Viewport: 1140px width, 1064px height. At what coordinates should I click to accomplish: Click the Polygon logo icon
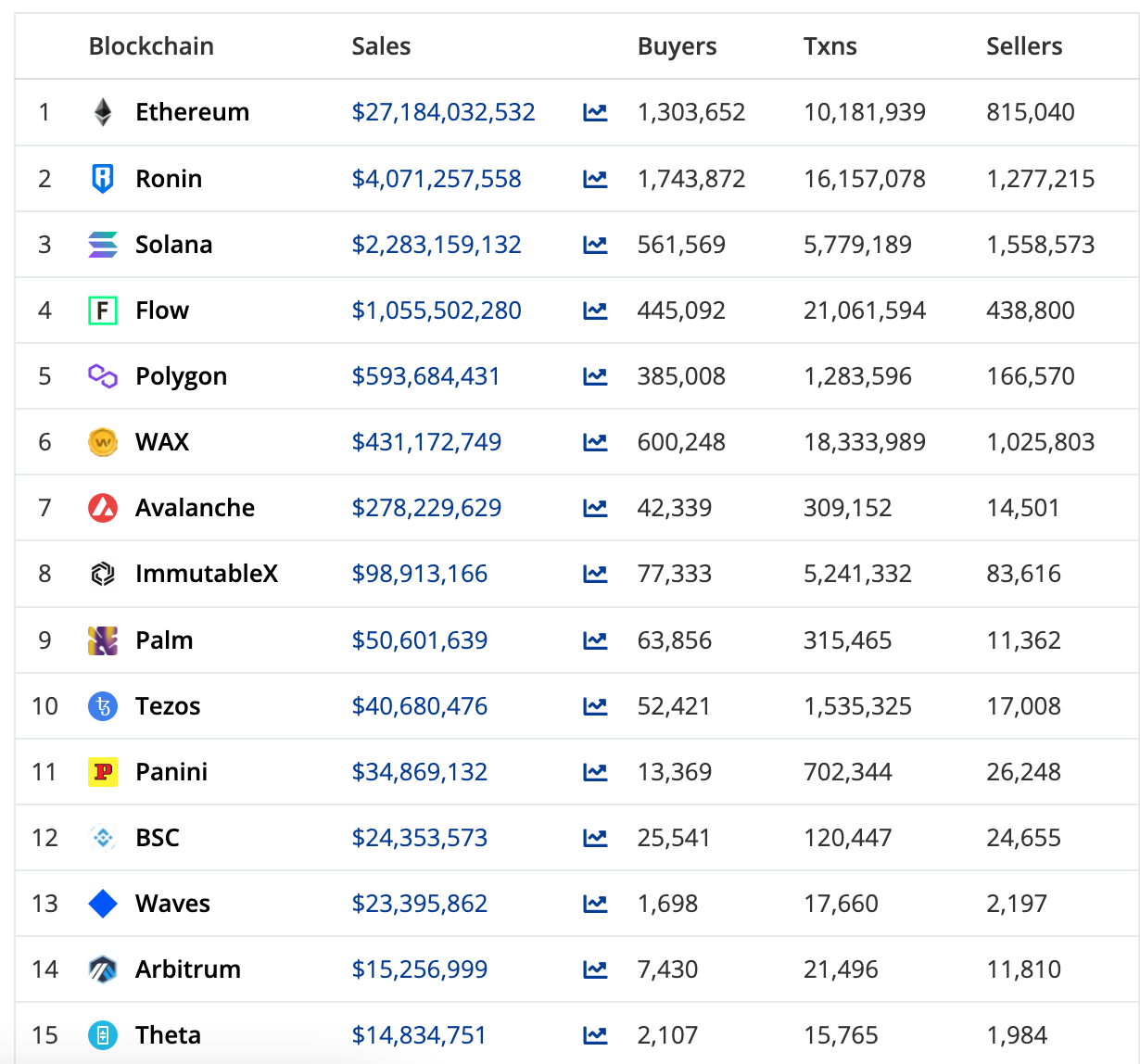click(103, 376)
